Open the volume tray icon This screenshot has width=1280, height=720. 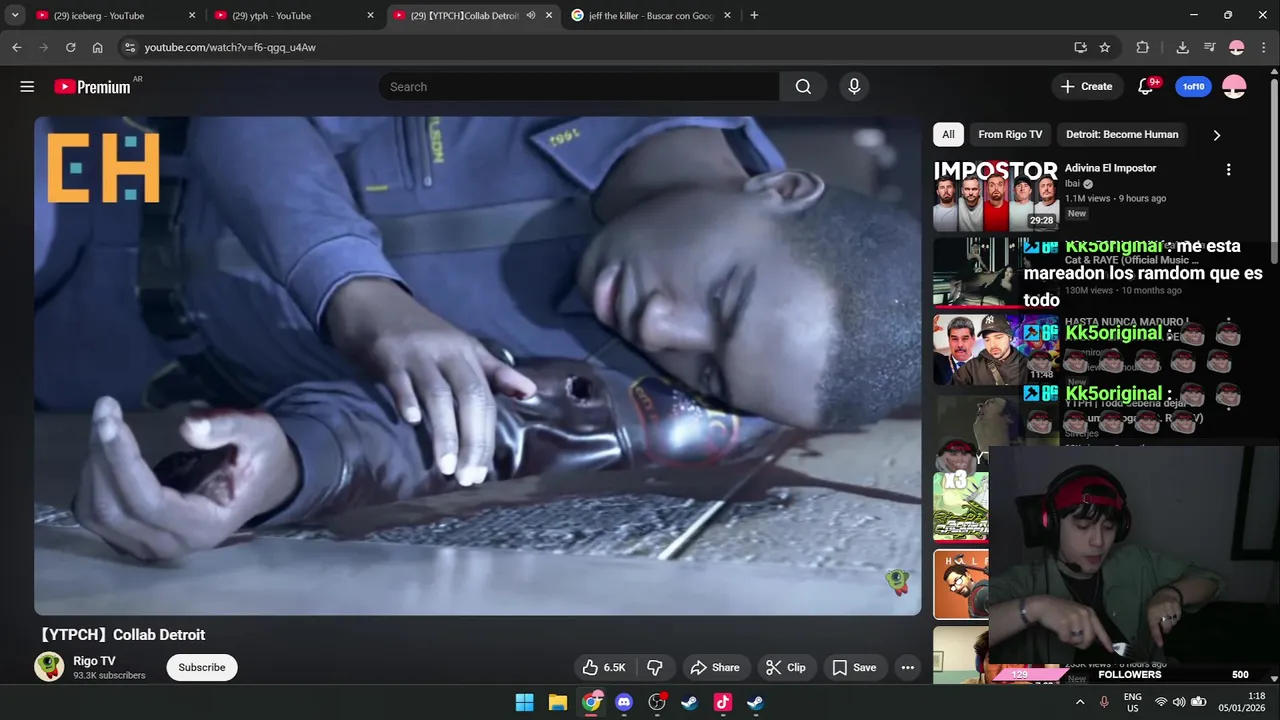1179,702
